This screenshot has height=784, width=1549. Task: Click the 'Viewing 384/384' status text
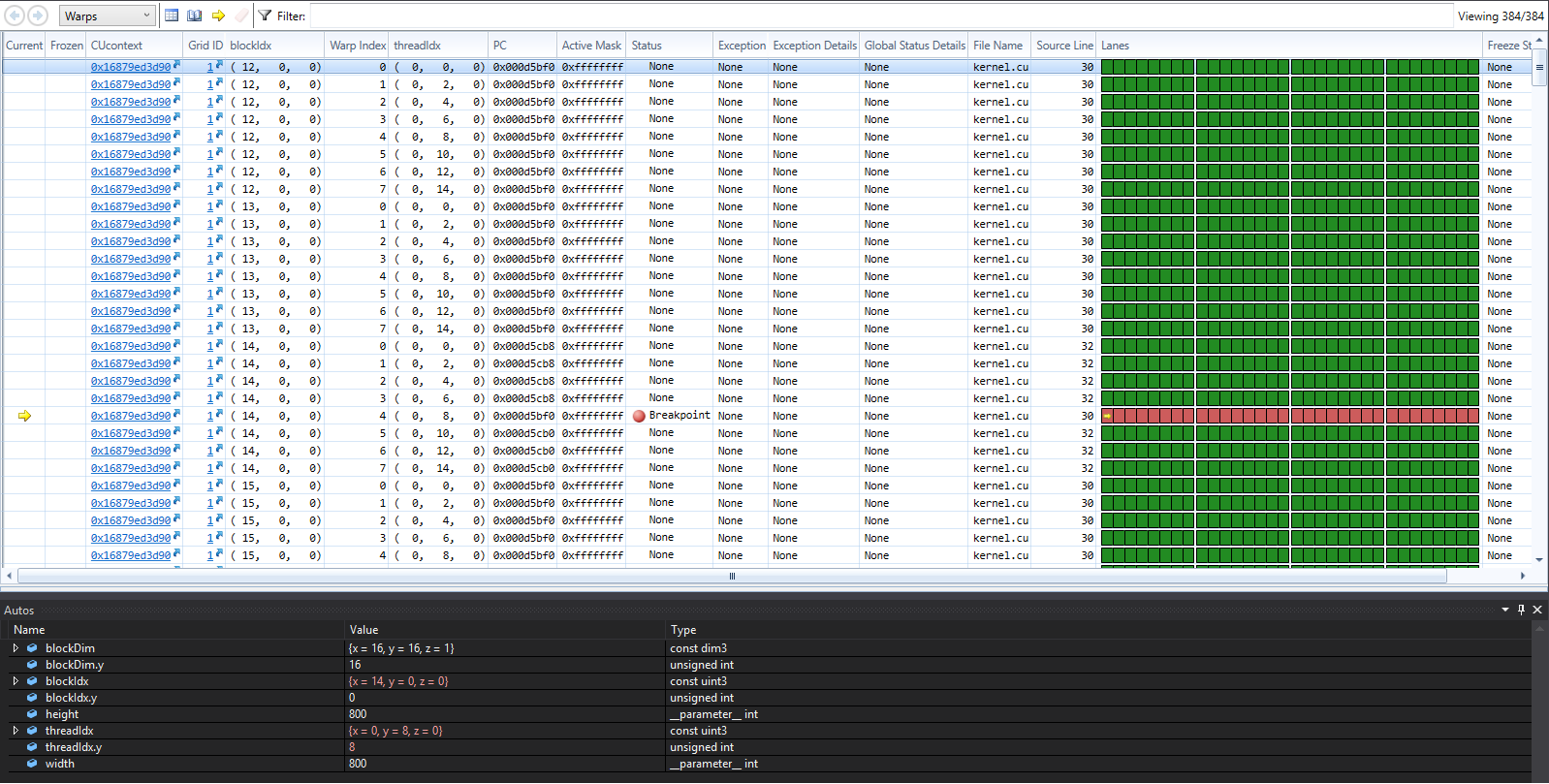point(1501,16)
